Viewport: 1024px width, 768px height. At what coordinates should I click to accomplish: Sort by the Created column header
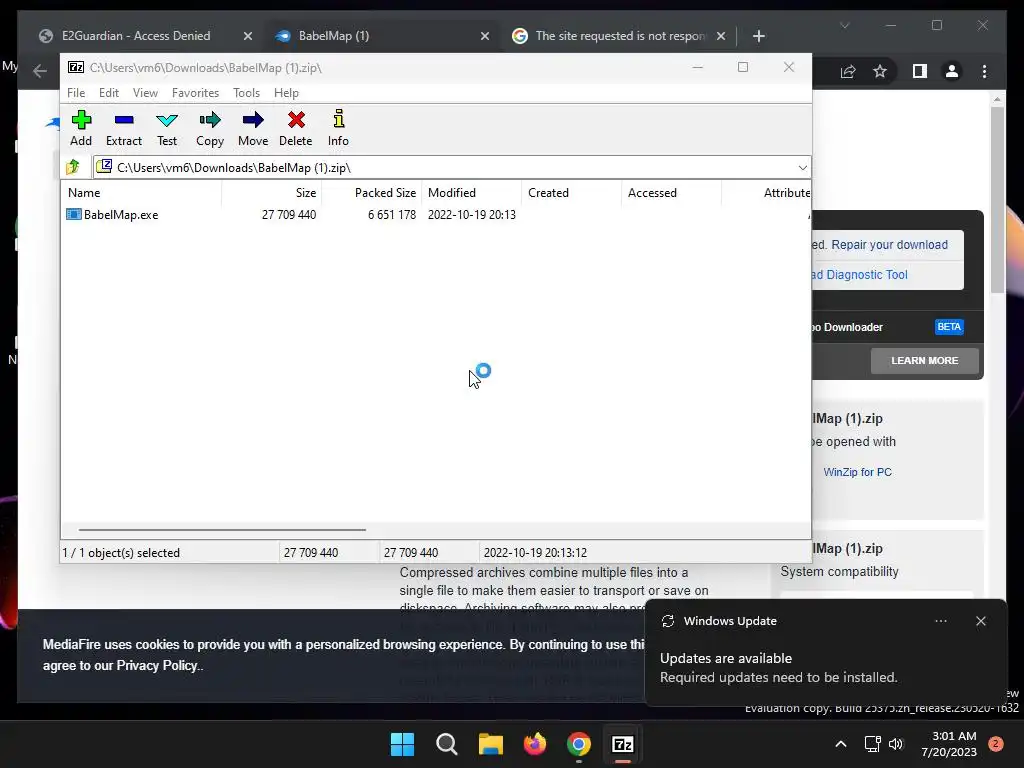(x=571, y=193)
